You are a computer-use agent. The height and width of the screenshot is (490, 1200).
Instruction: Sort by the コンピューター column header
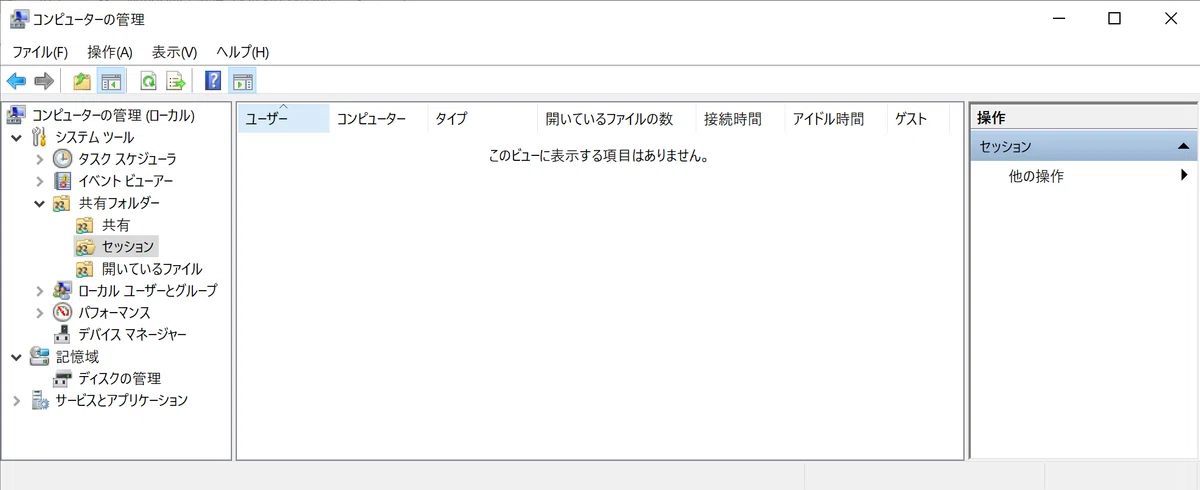coord(379,119)
